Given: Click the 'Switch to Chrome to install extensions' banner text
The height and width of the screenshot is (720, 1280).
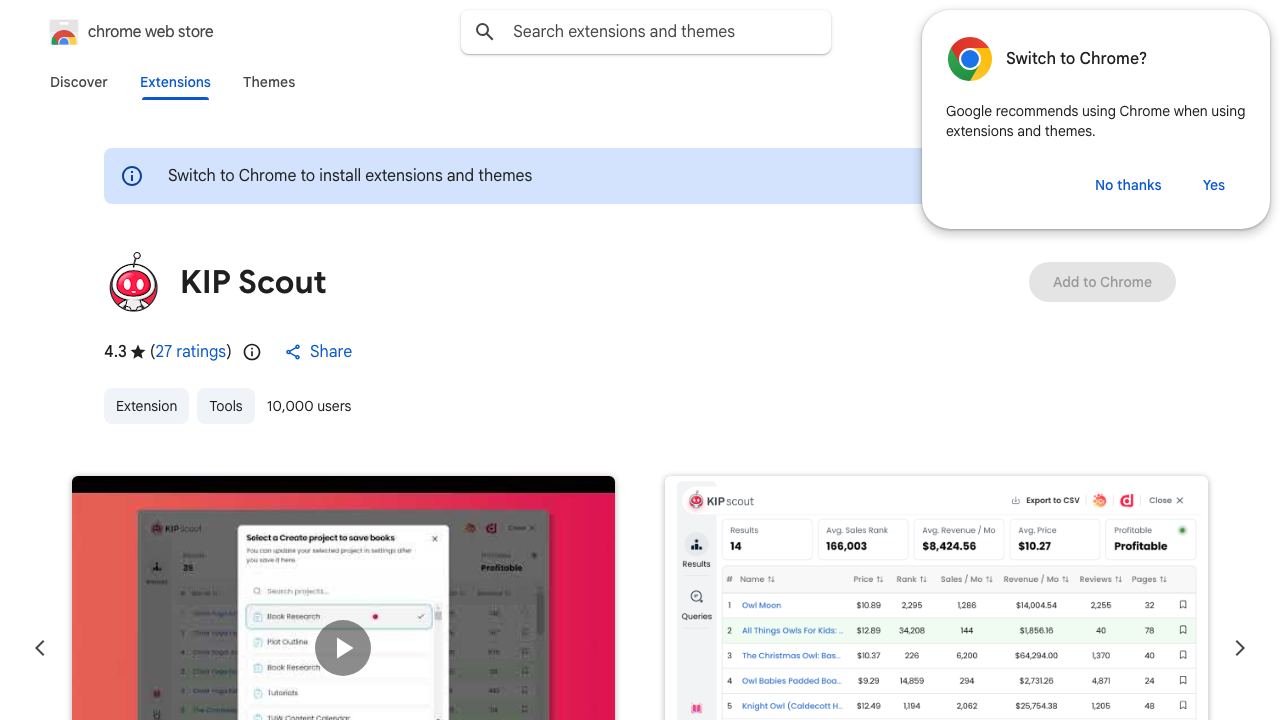Looking at the screenshot, I should click(x=350, y=176).
